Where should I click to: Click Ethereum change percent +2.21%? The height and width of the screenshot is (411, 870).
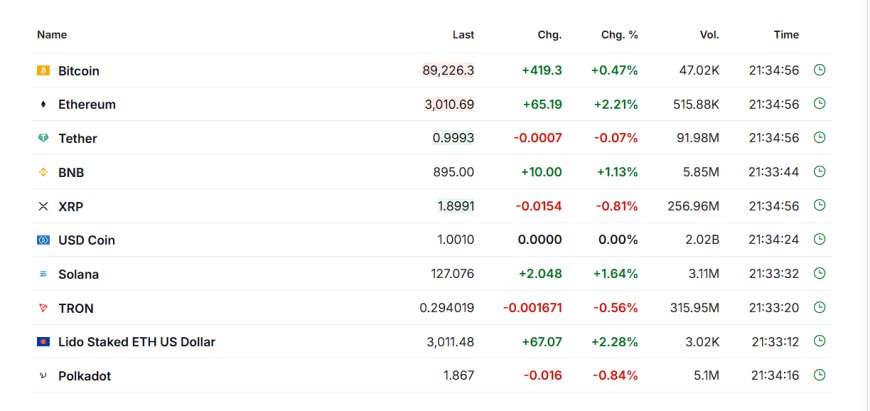point(616,104)
